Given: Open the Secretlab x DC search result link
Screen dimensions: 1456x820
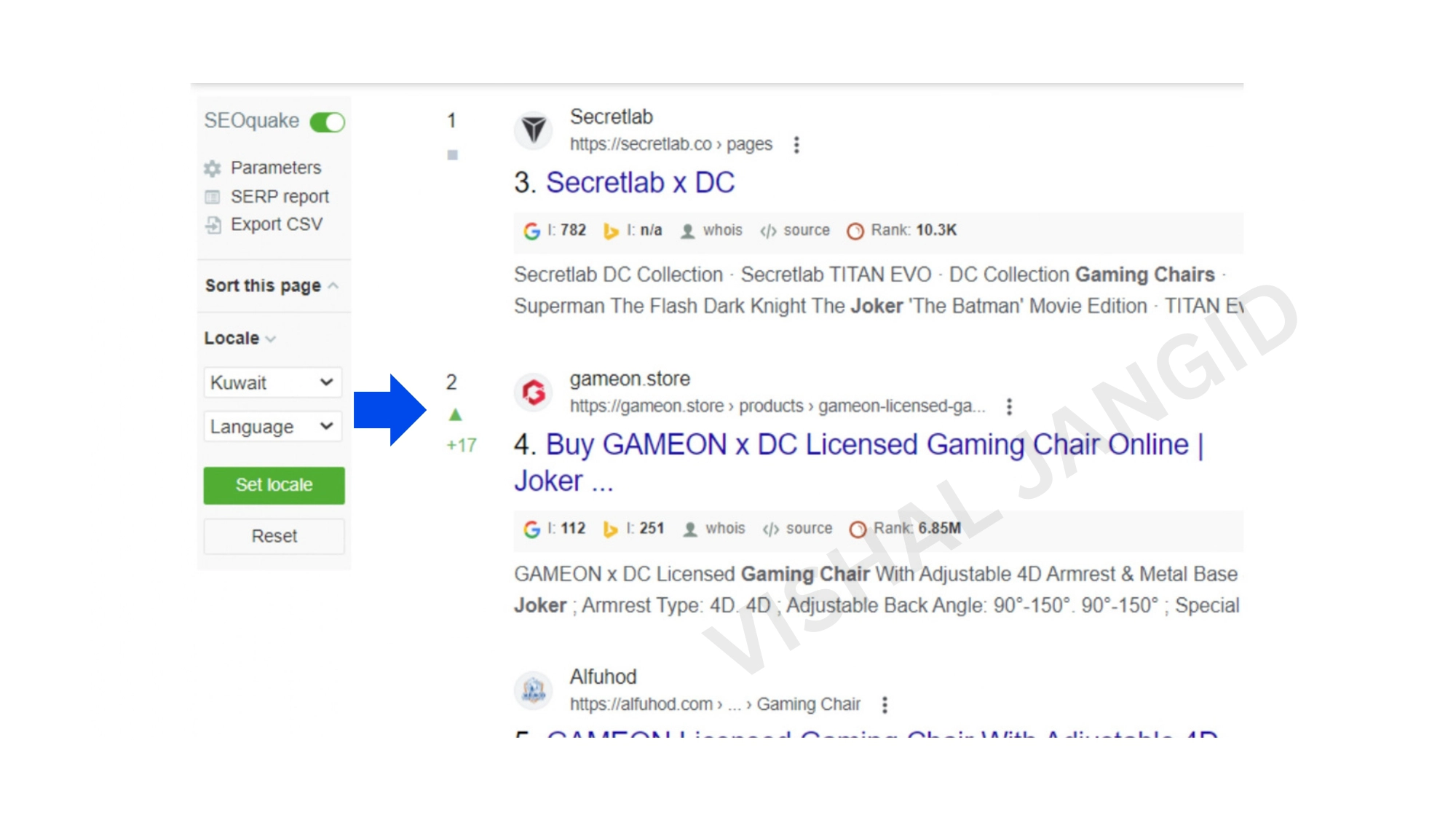Looking at the screenshot, I should click(x=641, y=182).
